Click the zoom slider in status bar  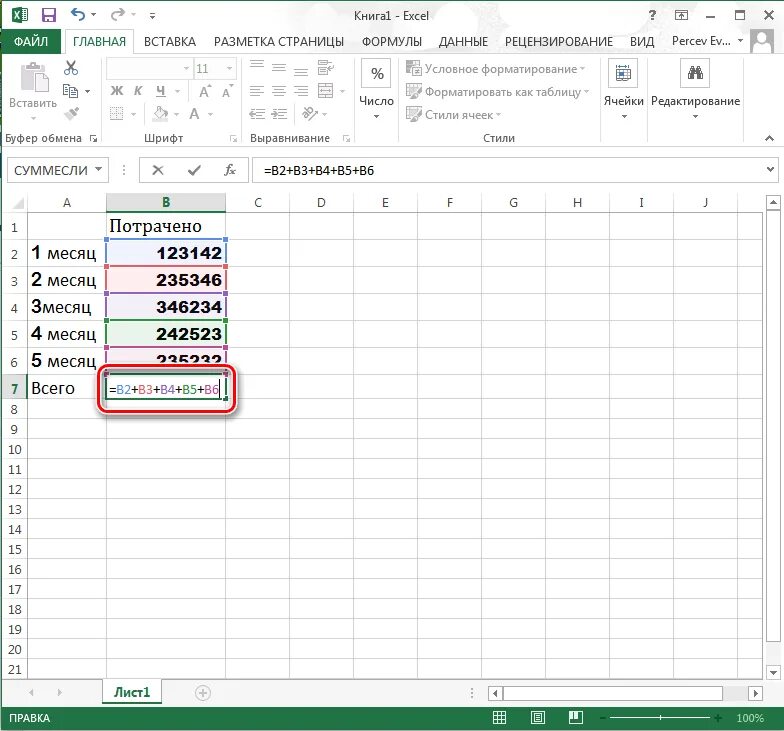coord(660,718)
